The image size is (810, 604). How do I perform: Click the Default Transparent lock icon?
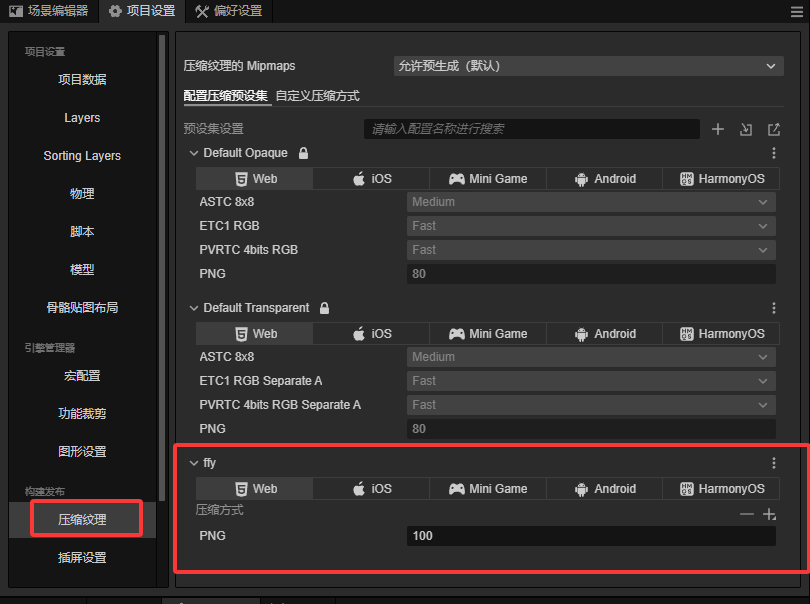click(324, 308)
